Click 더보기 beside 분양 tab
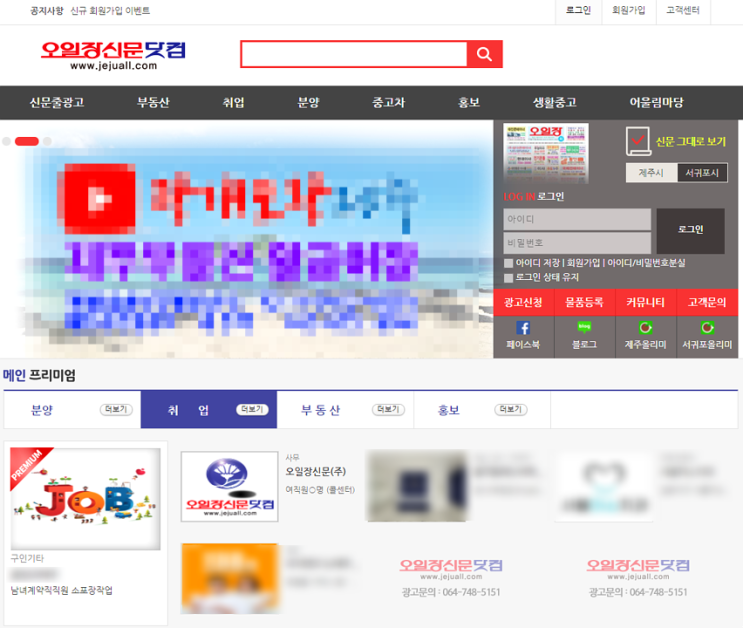This screenshot has width=743, height=628. pos(116,410)
